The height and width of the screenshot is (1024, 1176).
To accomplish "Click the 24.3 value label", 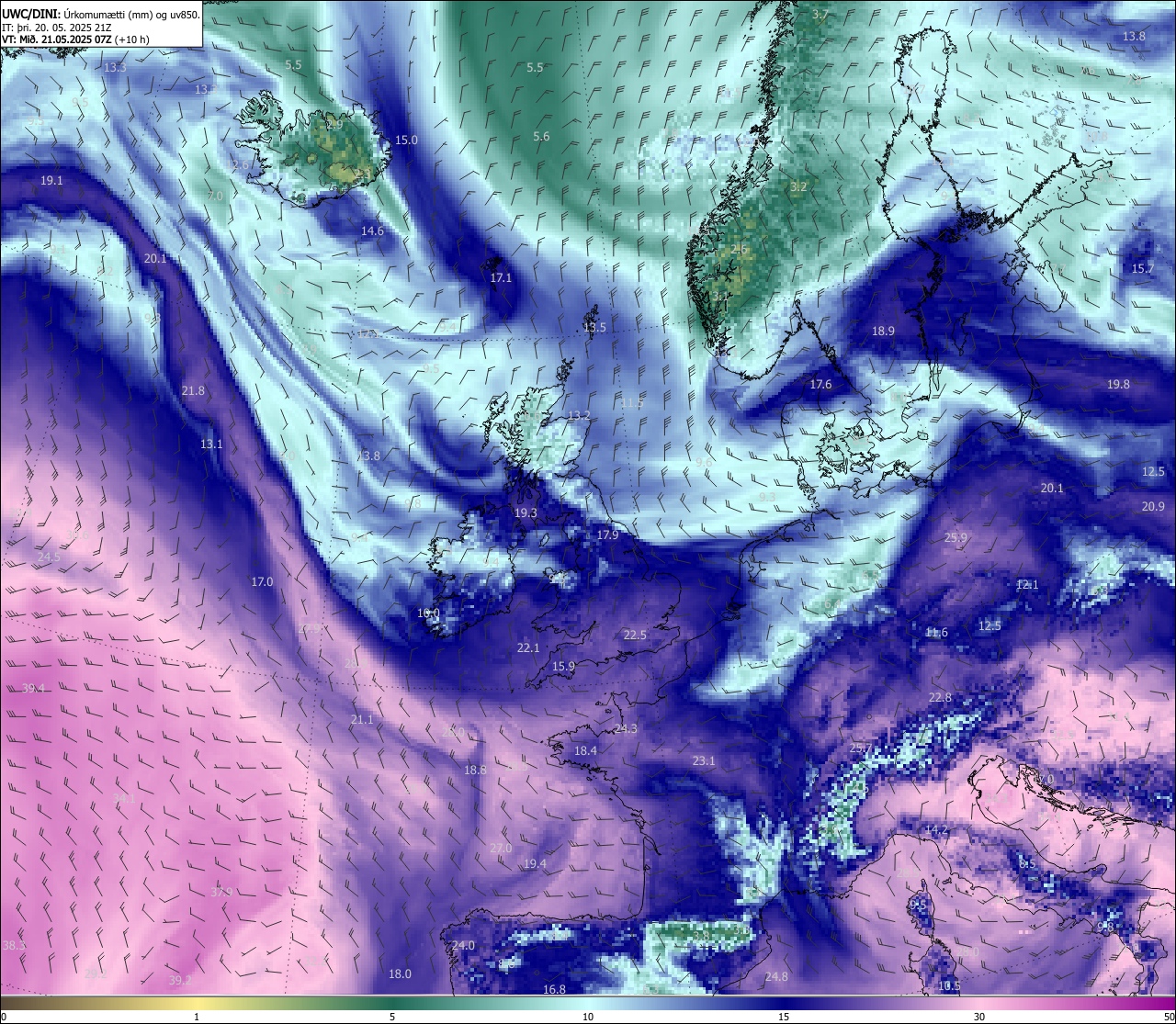I will coord(626,729).
